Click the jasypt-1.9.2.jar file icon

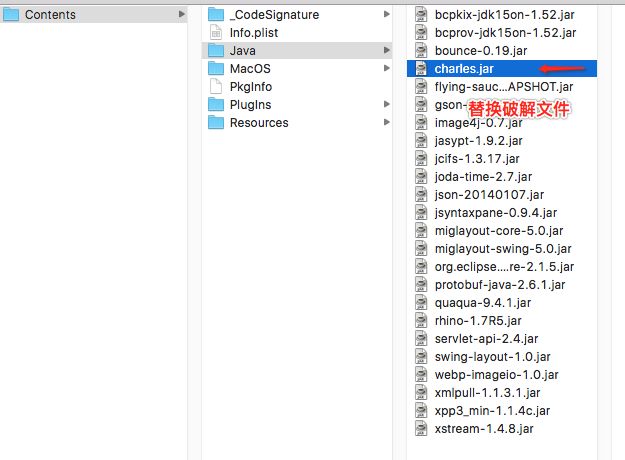pos(421,141)
